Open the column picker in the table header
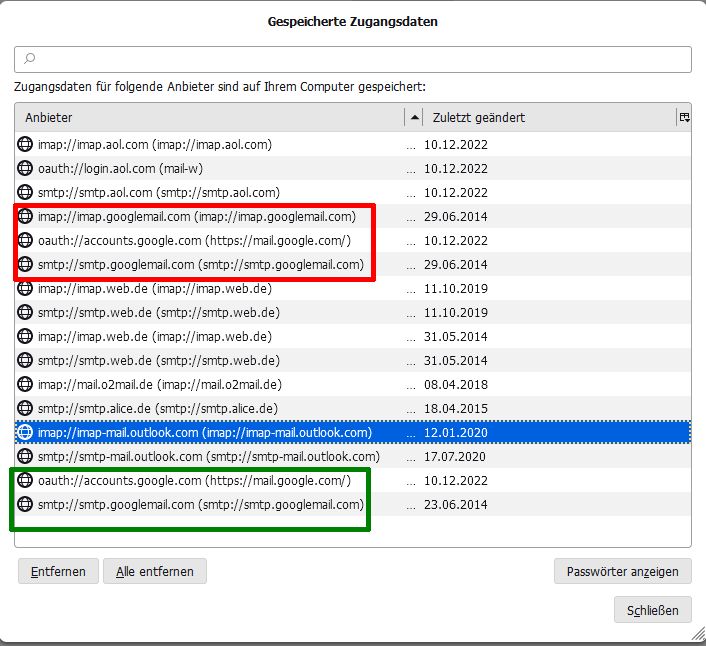The image size is (706, 646). pyautogui.click(x=684, y=118)
